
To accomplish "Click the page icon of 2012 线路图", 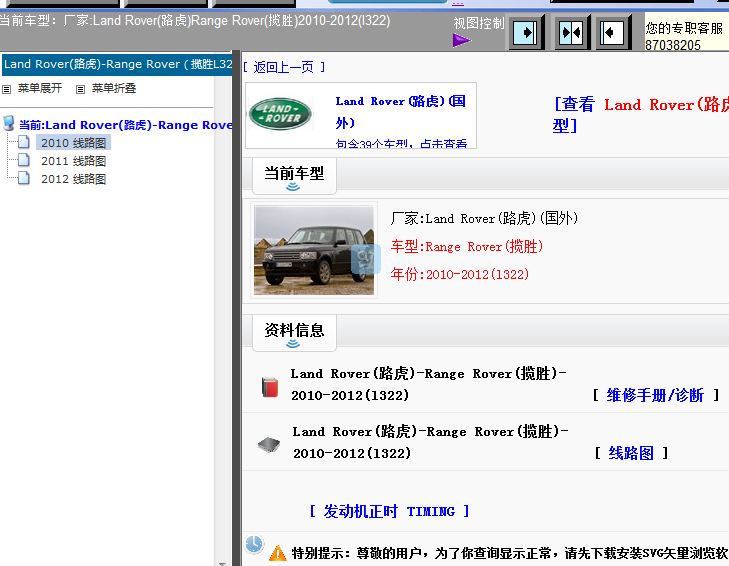I will (24, 179).
